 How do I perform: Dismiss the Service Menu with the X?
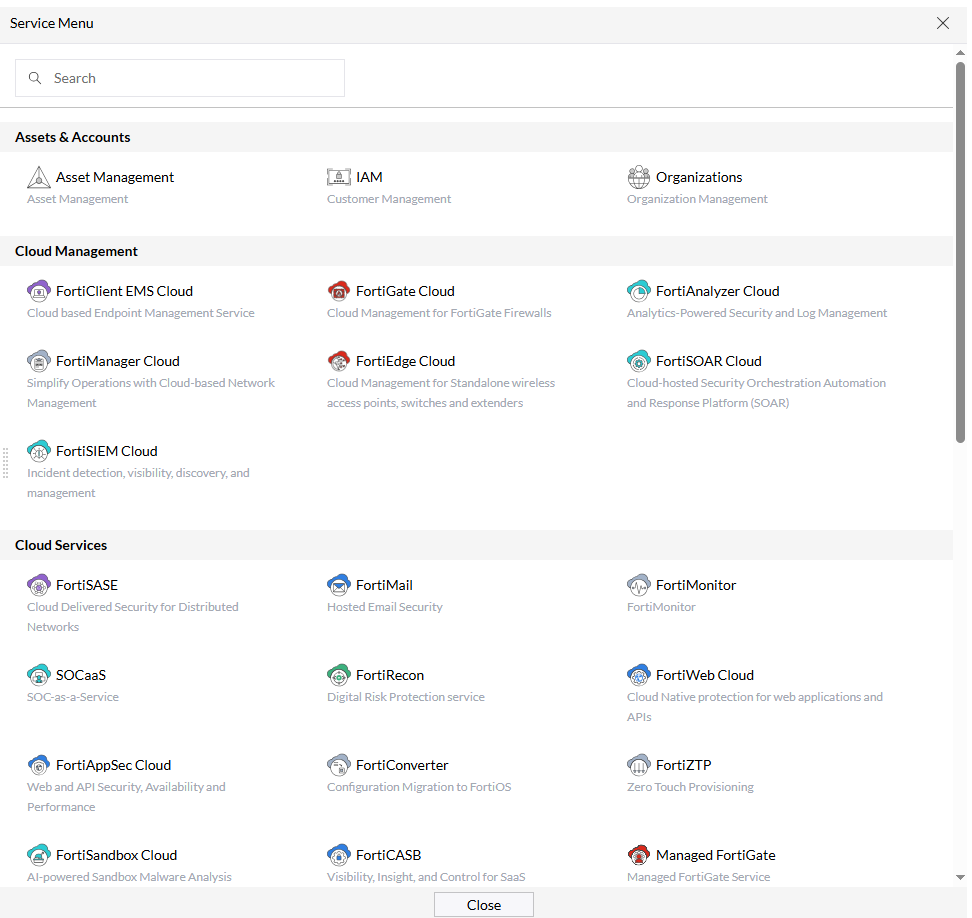coord(942,22)
